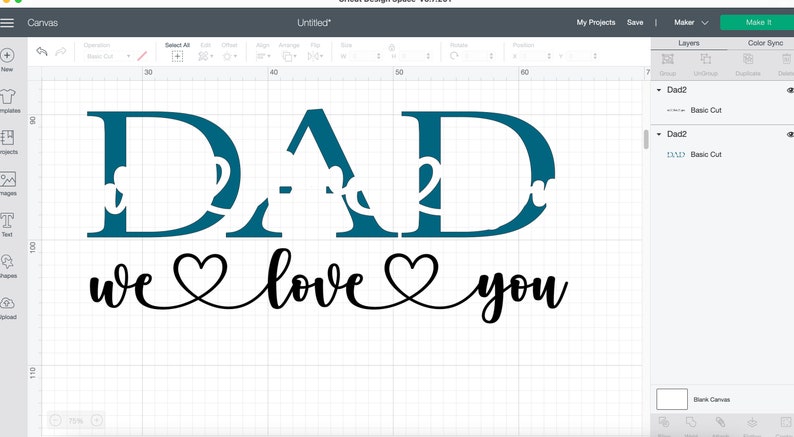Click Save in the header

(x=635, y=22)
